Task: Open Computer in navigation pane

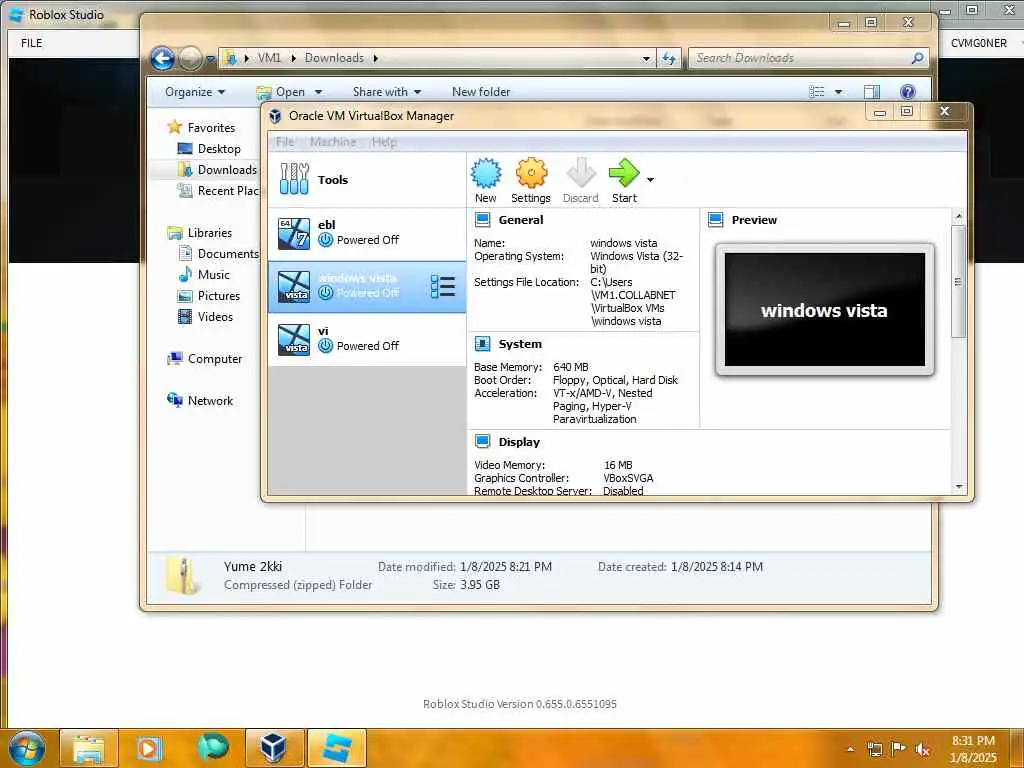Action: (205, 359)
